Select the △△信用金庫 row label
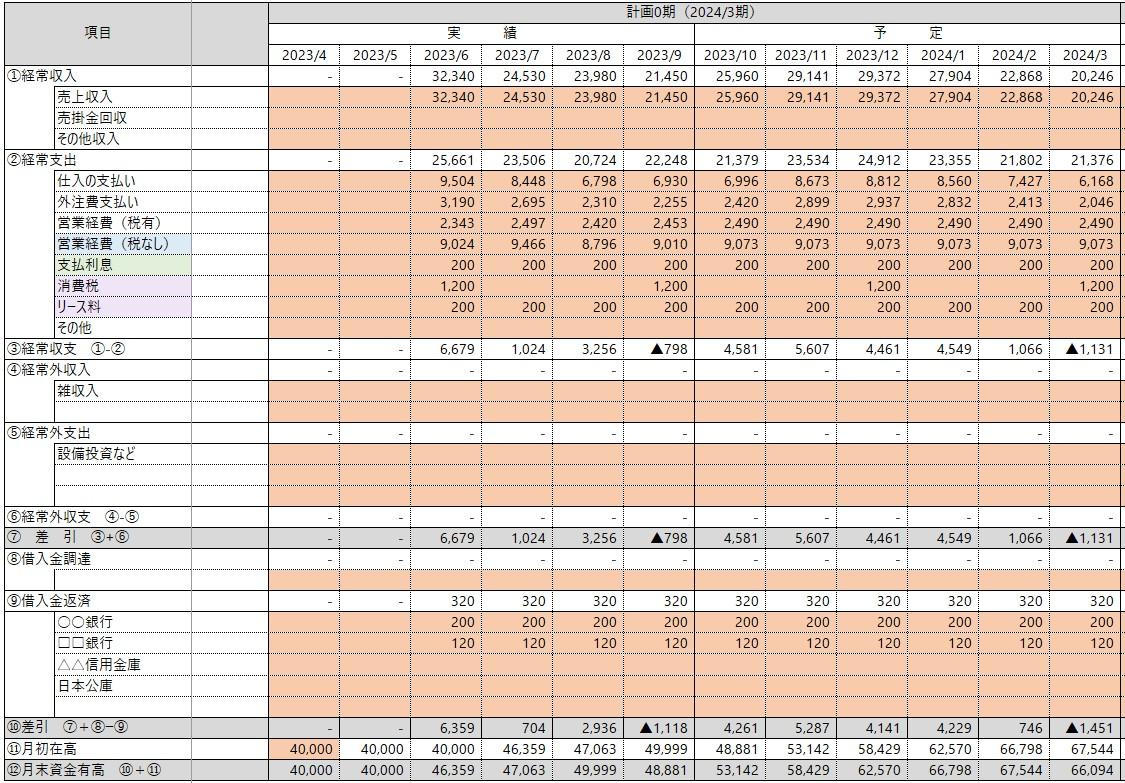Screen dimensions: 1125x783 pos(122,664)
